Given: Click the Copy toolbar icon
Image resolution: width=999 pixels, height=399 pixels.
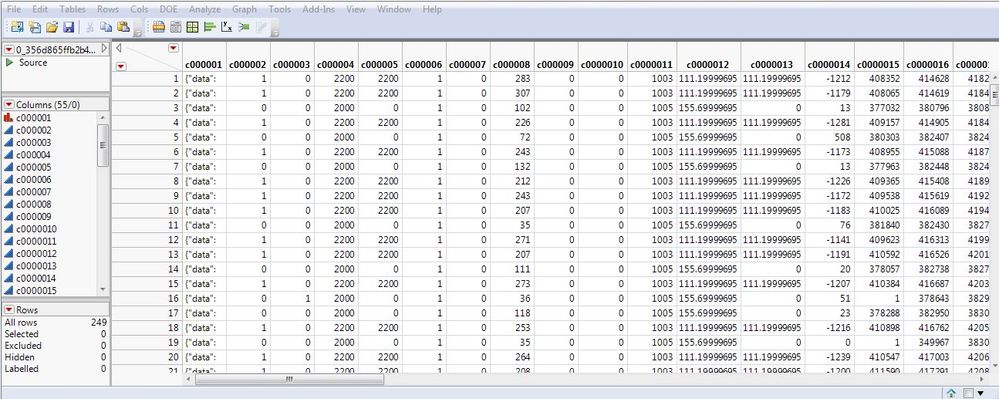Looking at the screenshot, I should tap(106, 27).
